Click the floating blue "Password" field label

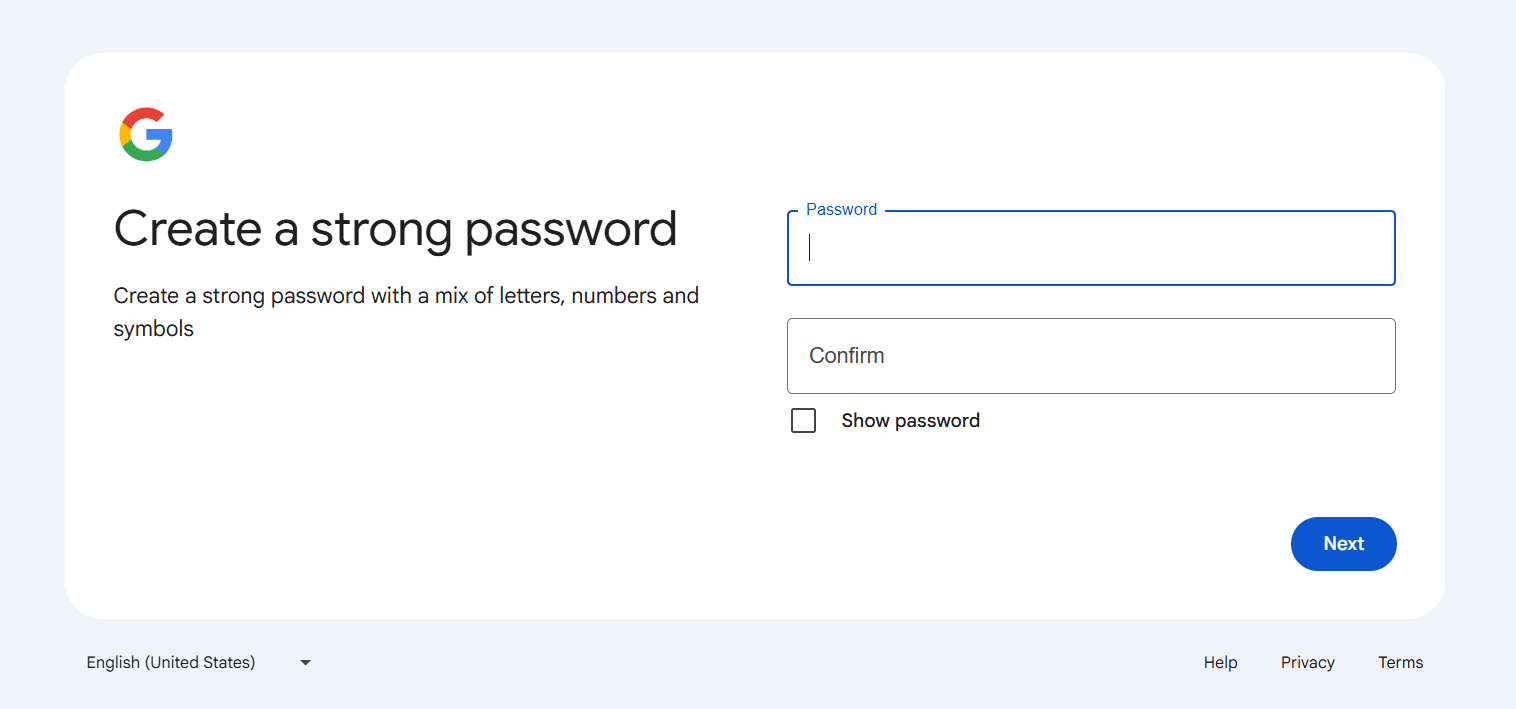pos(841,210)
